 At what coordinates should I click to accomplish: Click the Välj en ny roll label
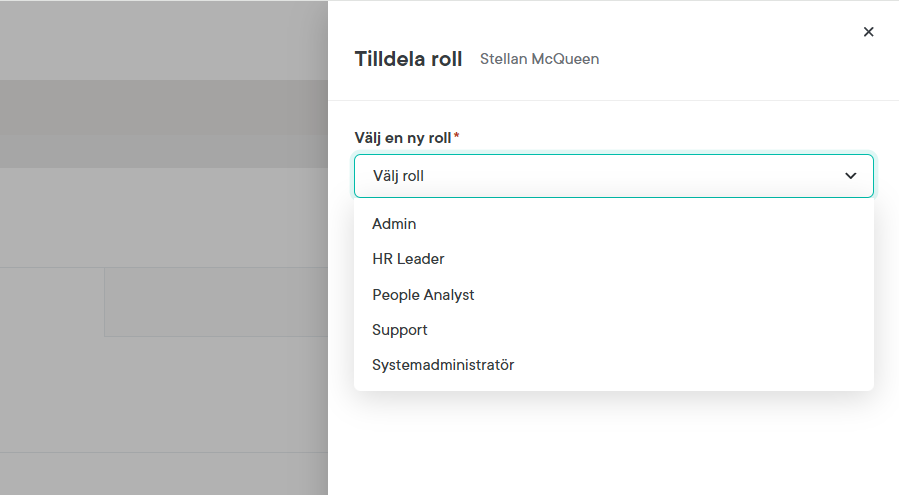pyautogui.click(x=403, y=137)
